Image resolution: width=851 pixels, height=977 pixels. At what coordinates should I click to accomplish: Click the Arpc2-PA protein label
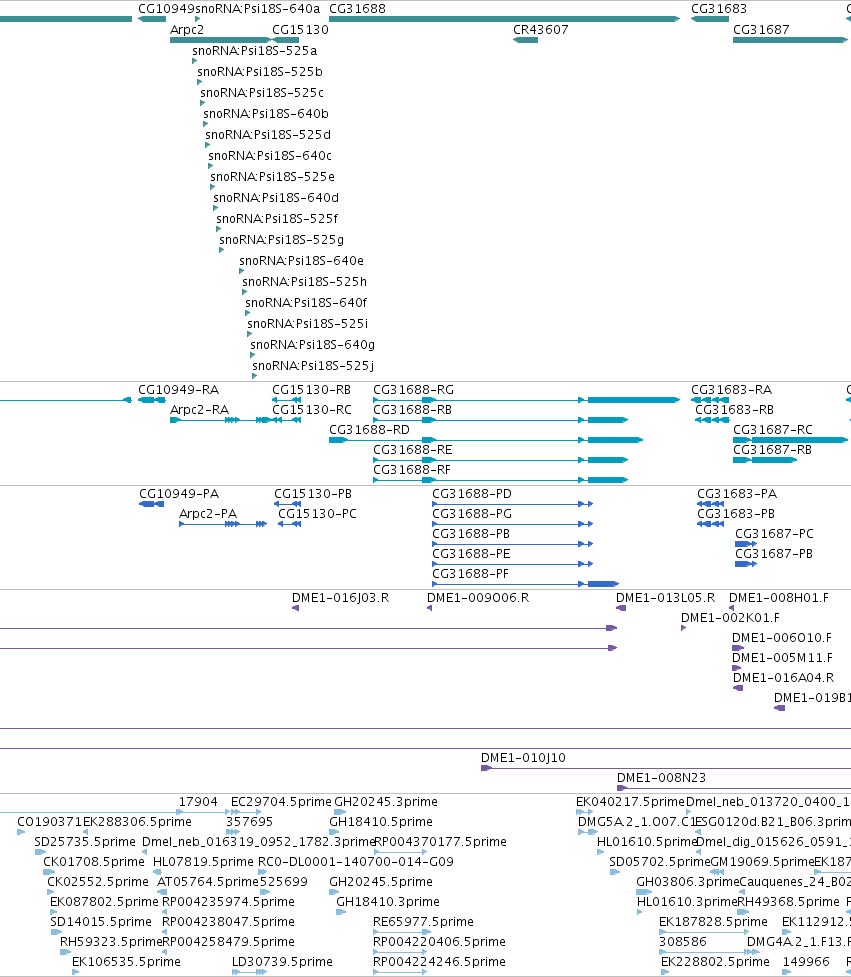click(208, 513)
